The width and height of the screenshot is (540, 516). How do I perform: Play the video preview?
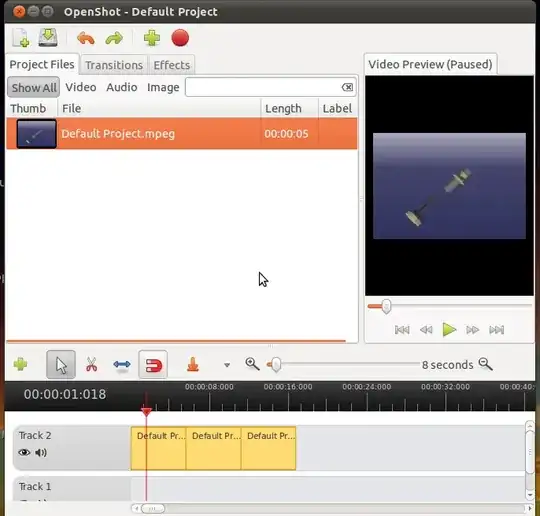(449, 330)
